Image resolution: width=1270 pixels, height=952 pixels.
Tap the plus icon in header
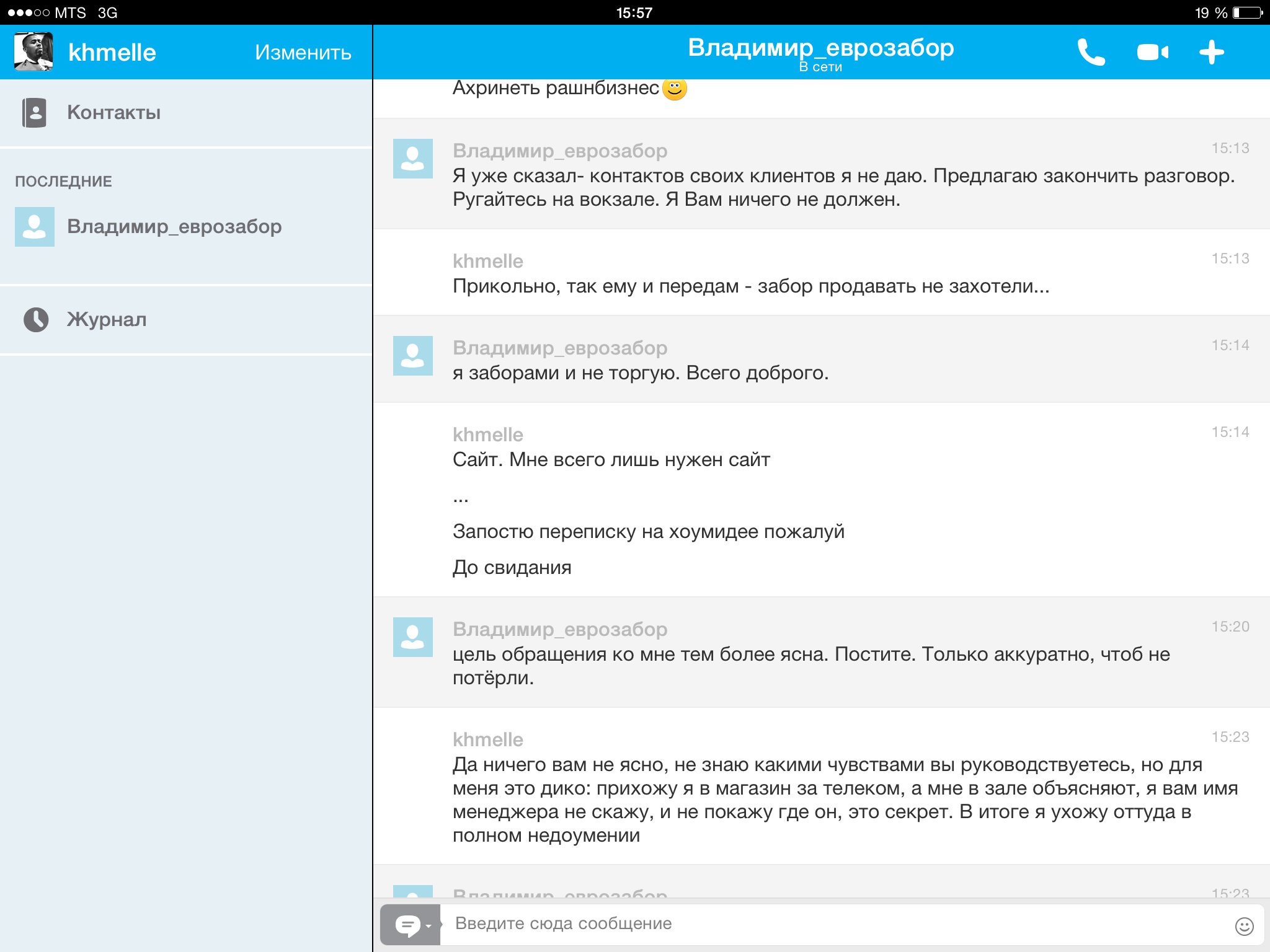click(1211, 52)
